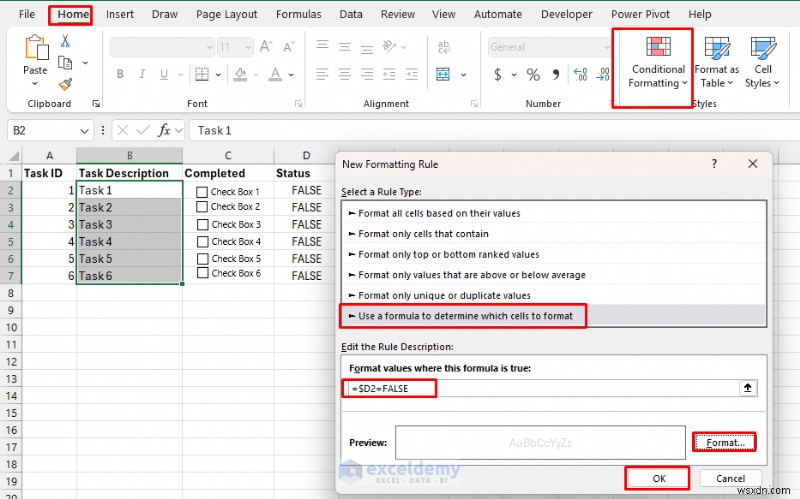Image resolution: width=800 pixels, height=499 pixels.
Task: Click OK in New Formatting Rule
Action: [658, 479]
